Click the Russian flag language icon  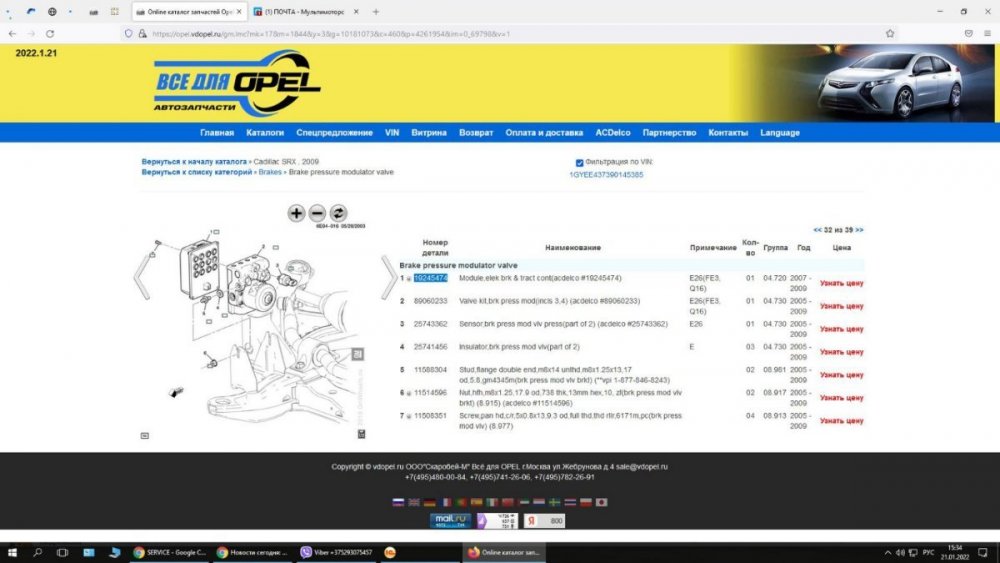point(398,502)
